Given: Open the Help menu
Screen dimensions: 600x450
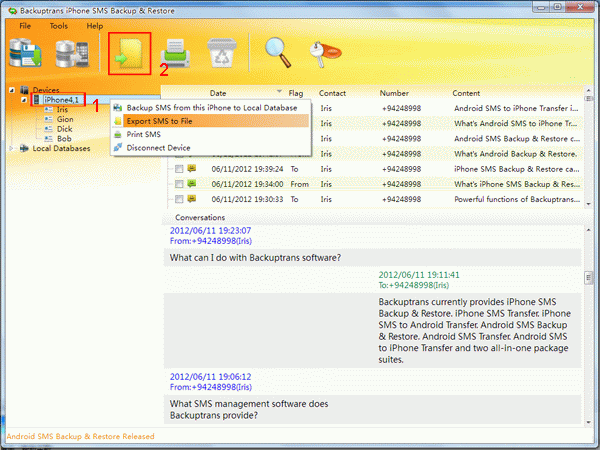Looking at the screenshot, I should tap(95, 26).
